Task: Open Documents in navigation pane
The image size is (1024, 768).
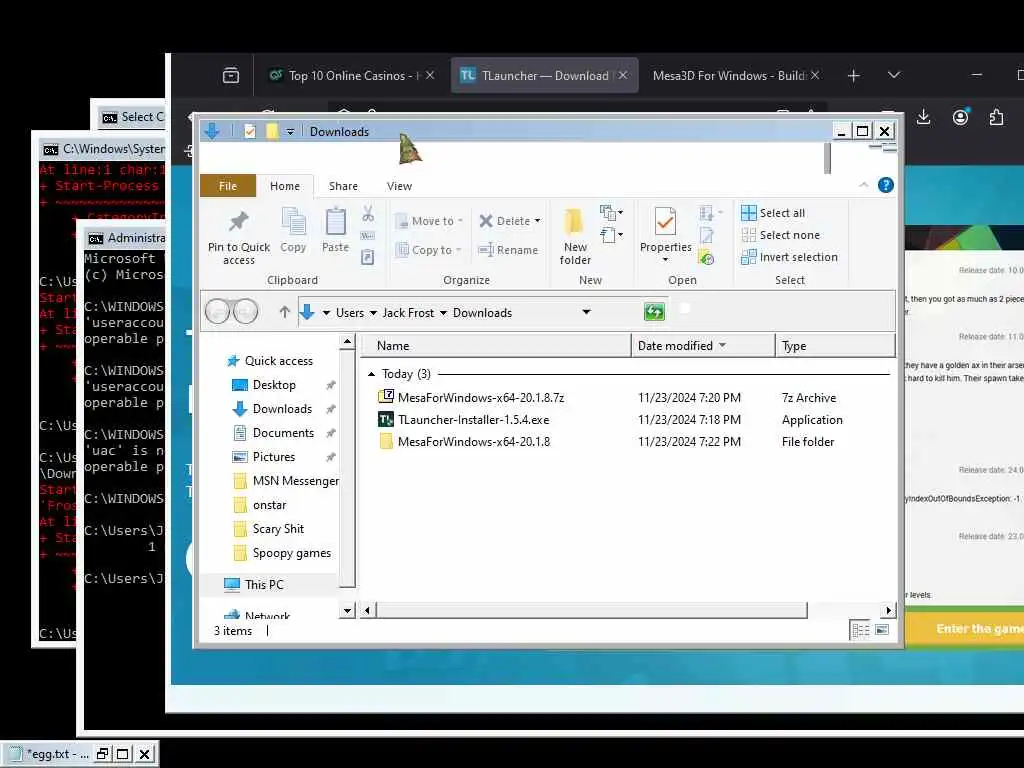Action: (x=283, y=433)
